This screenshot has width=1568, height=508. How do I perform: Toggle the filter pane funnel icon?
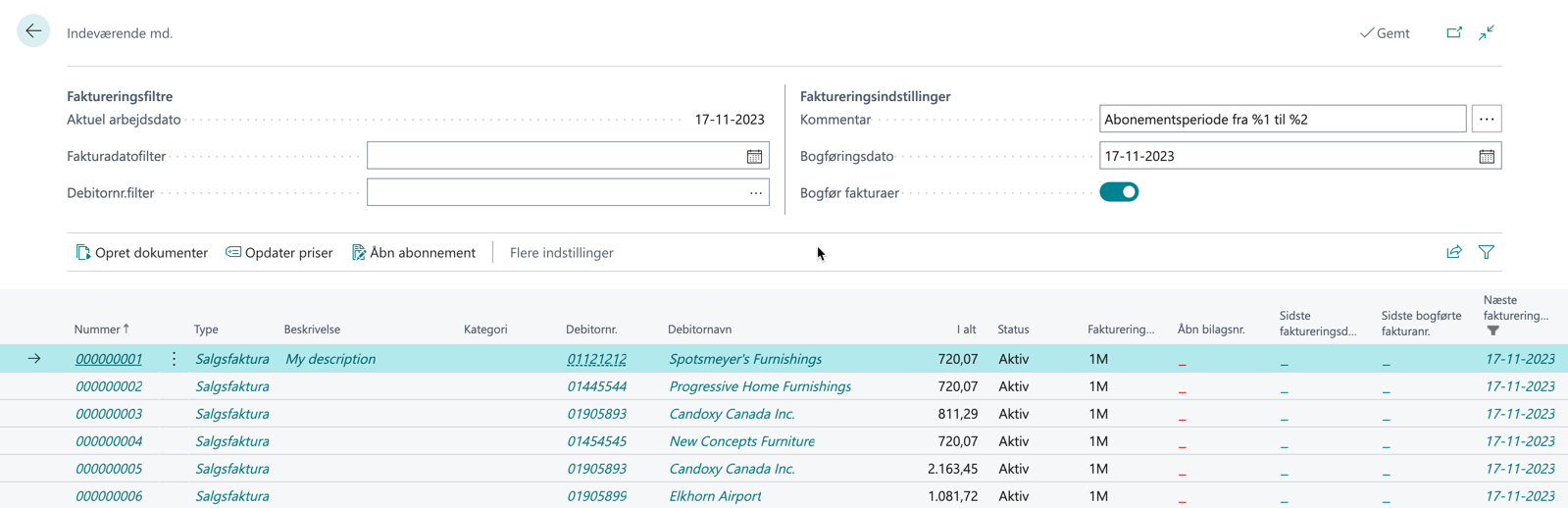point(1487,252)
